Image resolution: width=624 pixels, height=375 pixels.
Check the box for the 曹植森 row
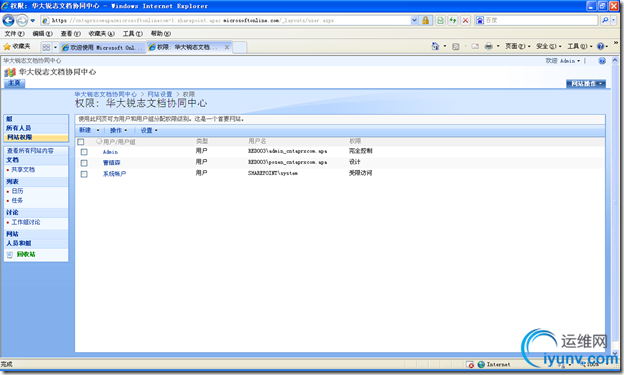coord(84,163)
